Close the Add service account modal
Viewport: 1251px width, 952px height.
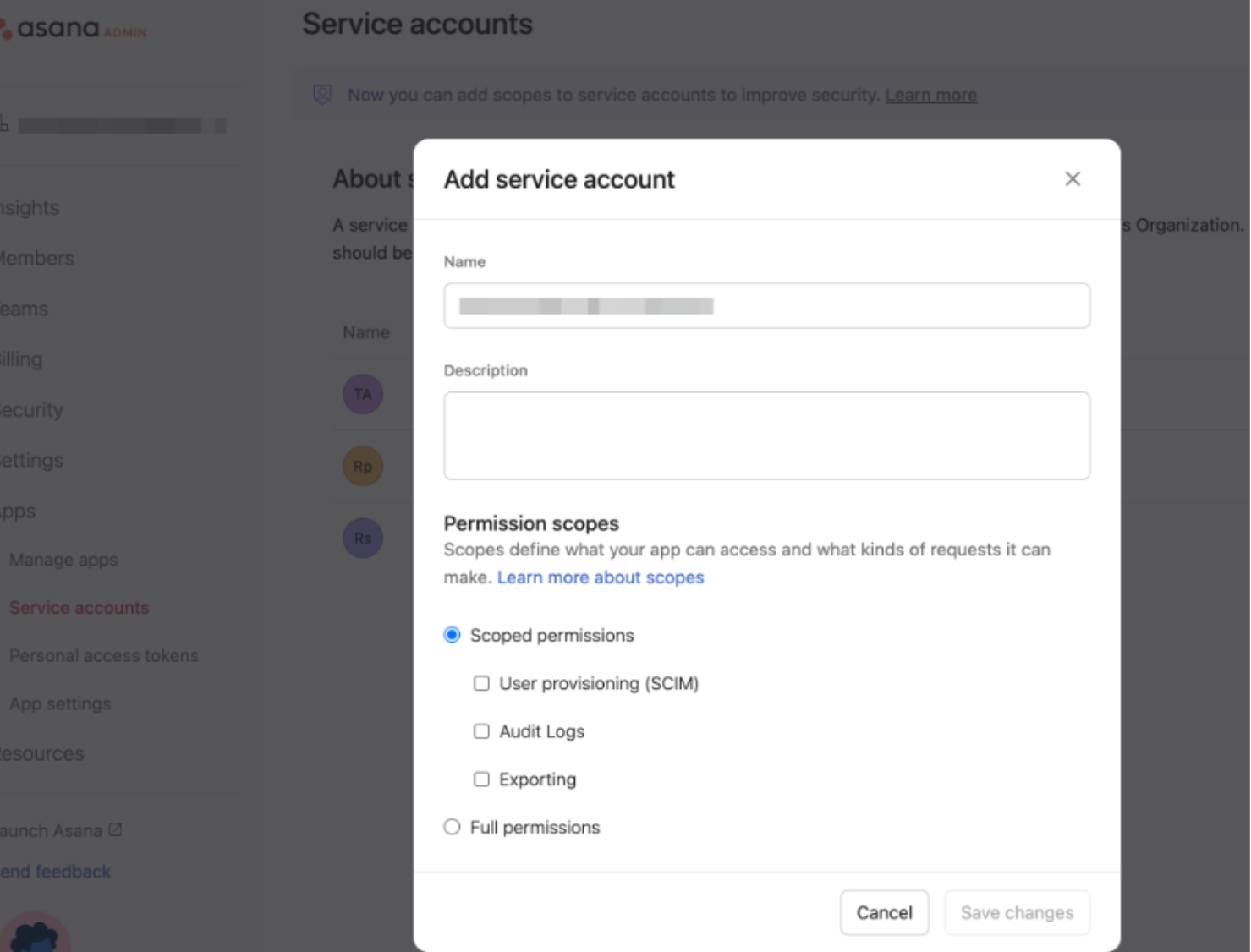click(x=1073, y=178)
